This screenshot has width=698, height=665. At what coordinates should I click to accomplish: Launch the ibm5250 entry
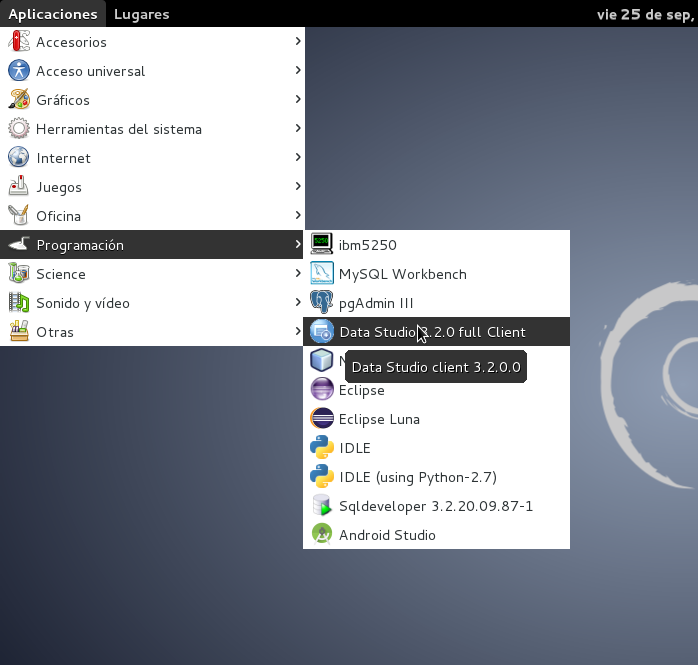436,244
